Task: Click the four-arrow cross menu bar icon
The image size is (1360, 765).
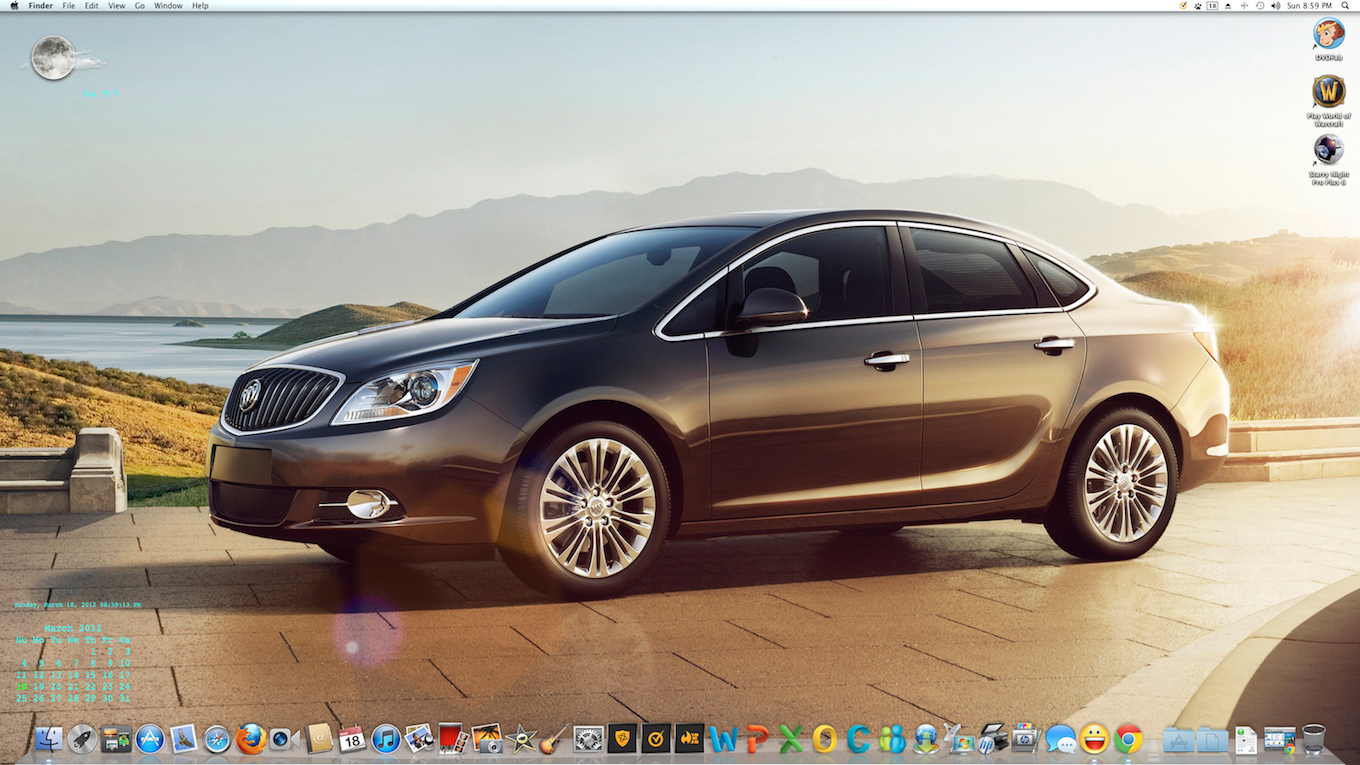Action: point(1244,6)
